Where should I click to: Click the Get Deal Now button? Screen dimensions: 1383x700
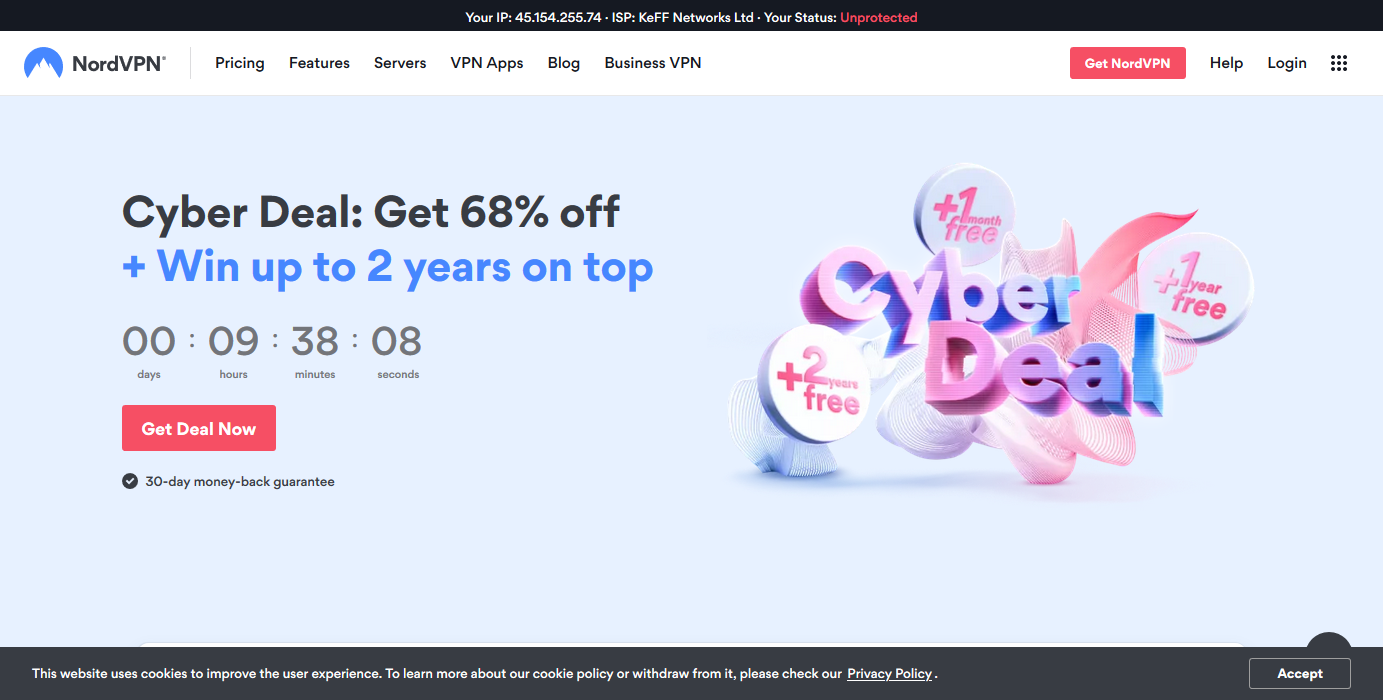199,428
